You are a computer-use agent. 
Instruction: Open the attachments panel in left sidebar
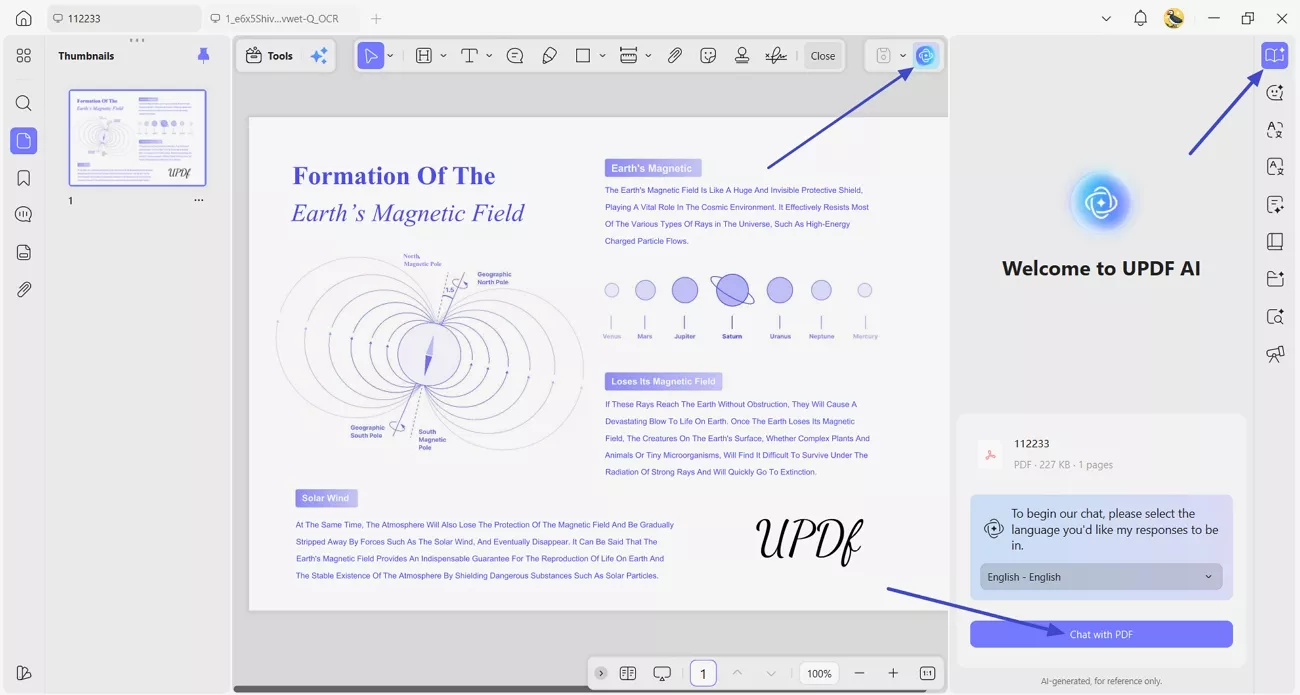tap(24, 289)
